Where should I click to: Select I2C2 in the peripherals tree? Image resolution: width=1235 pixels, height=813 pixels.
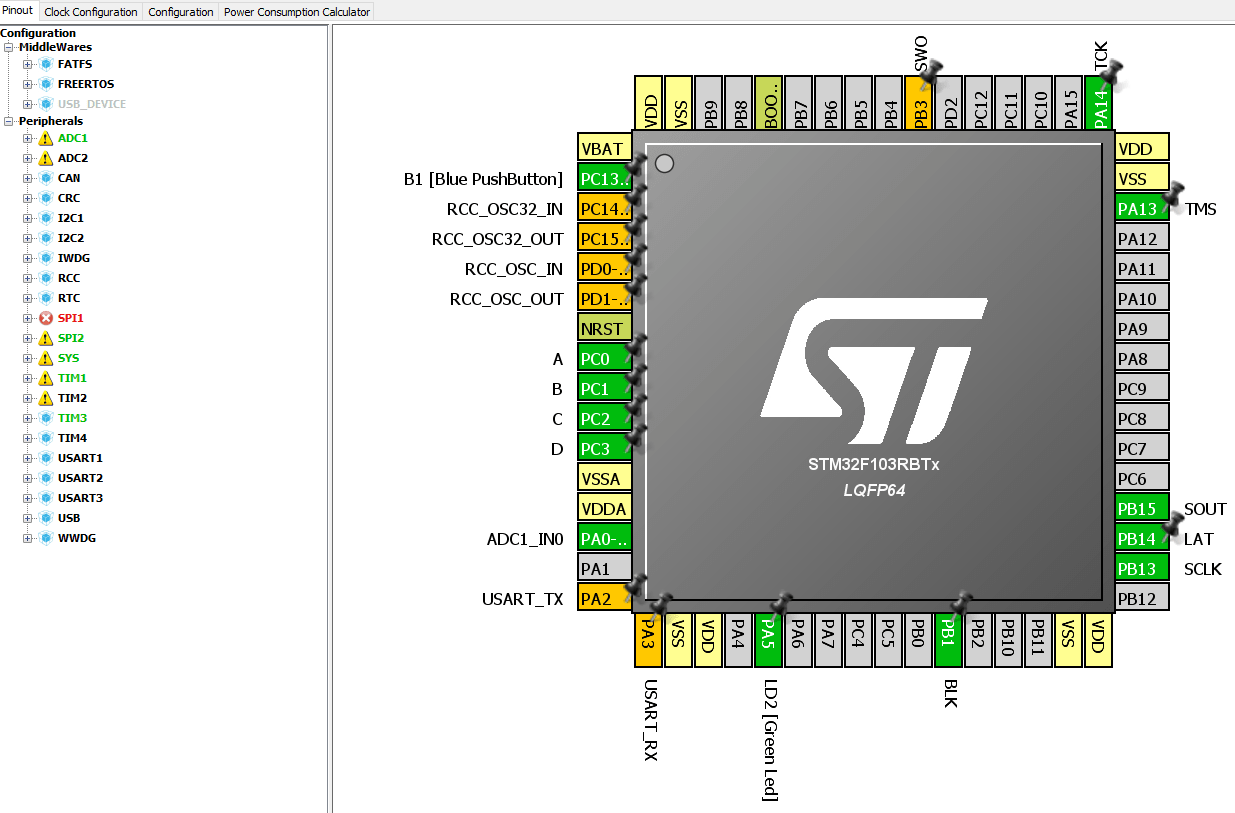[x=71, y=238]
